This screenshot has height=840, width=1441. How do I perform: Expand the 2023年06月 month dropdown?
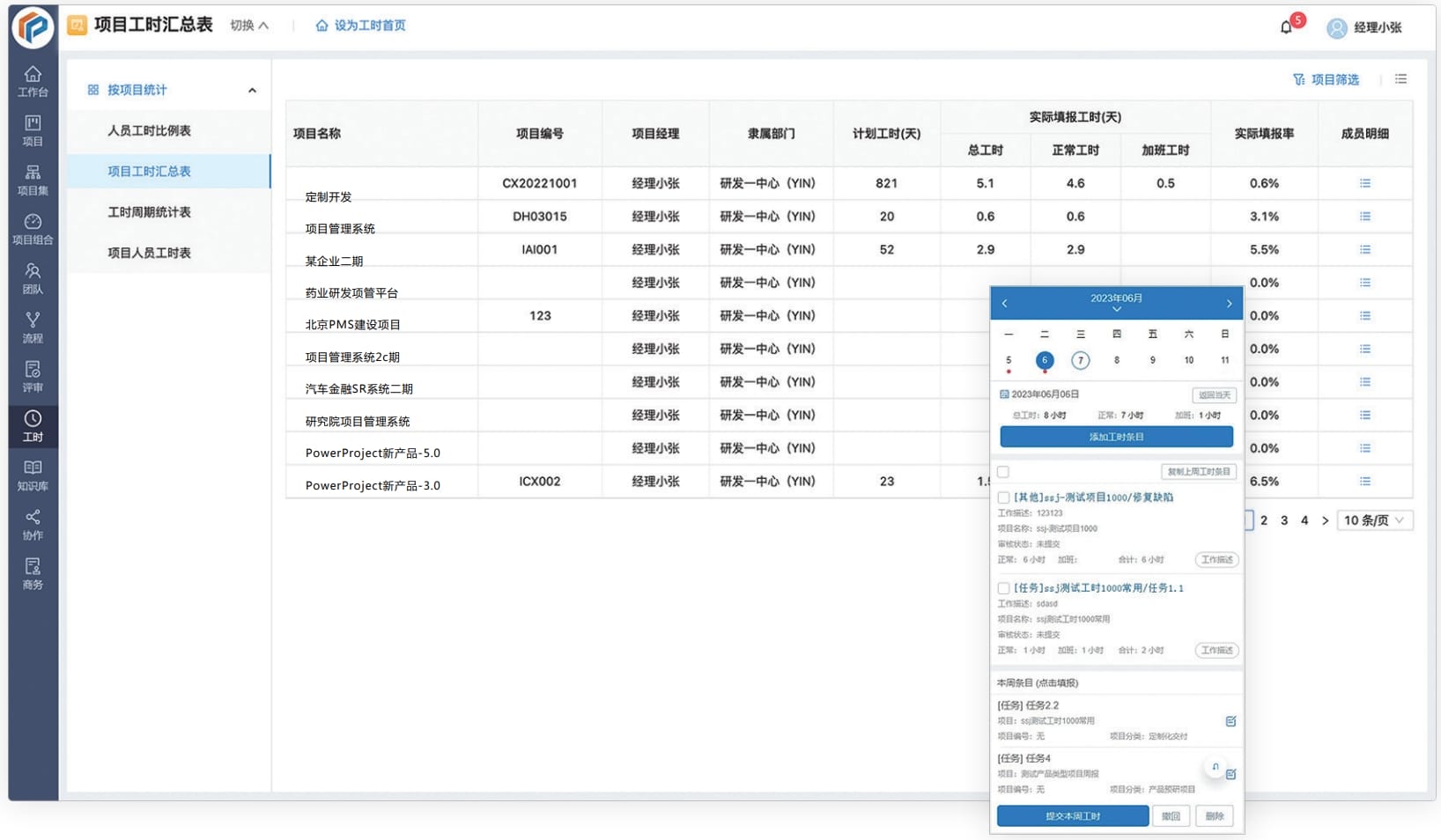(x=1116, y=303)
